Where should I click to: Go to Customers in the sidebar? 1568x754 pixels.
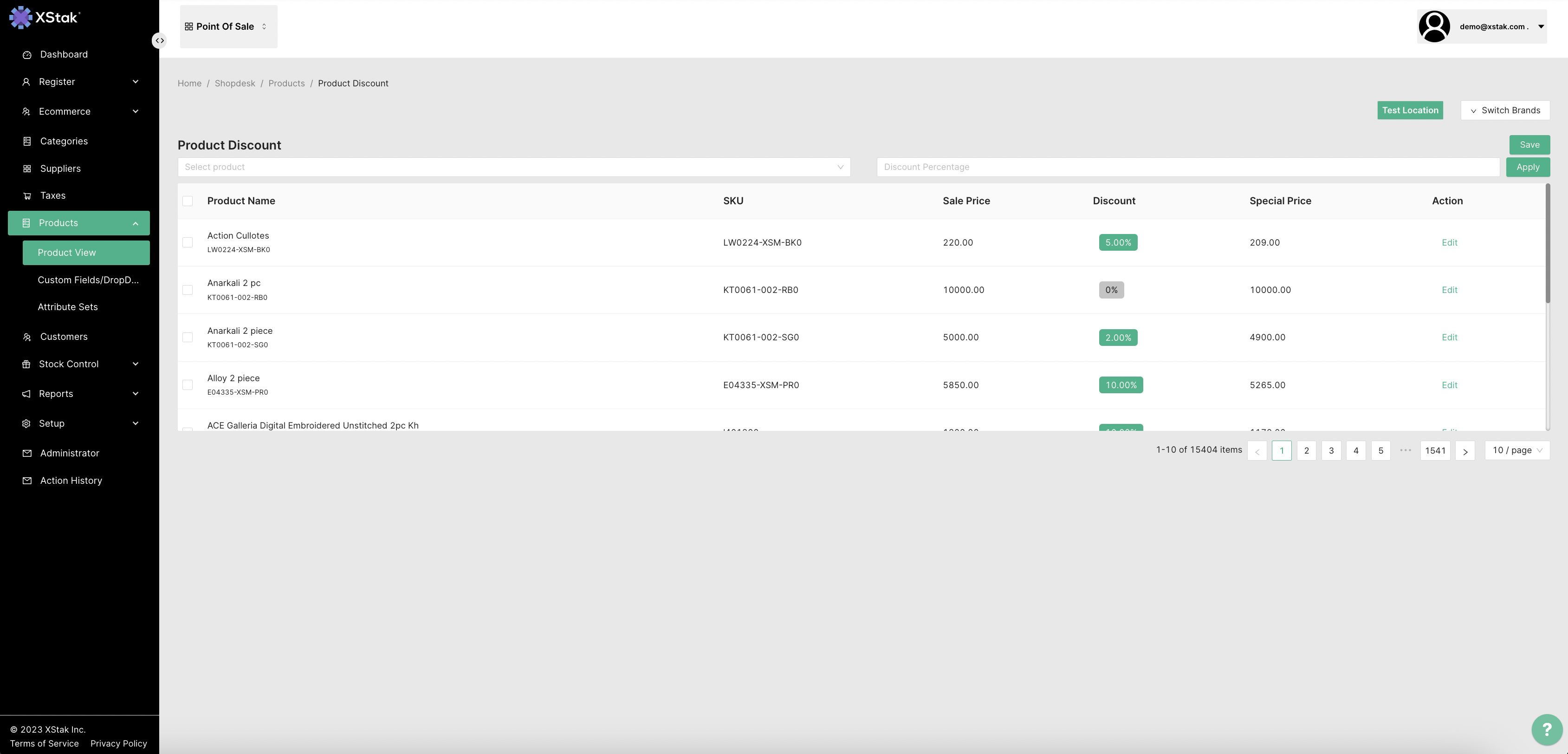click(63, 337)
